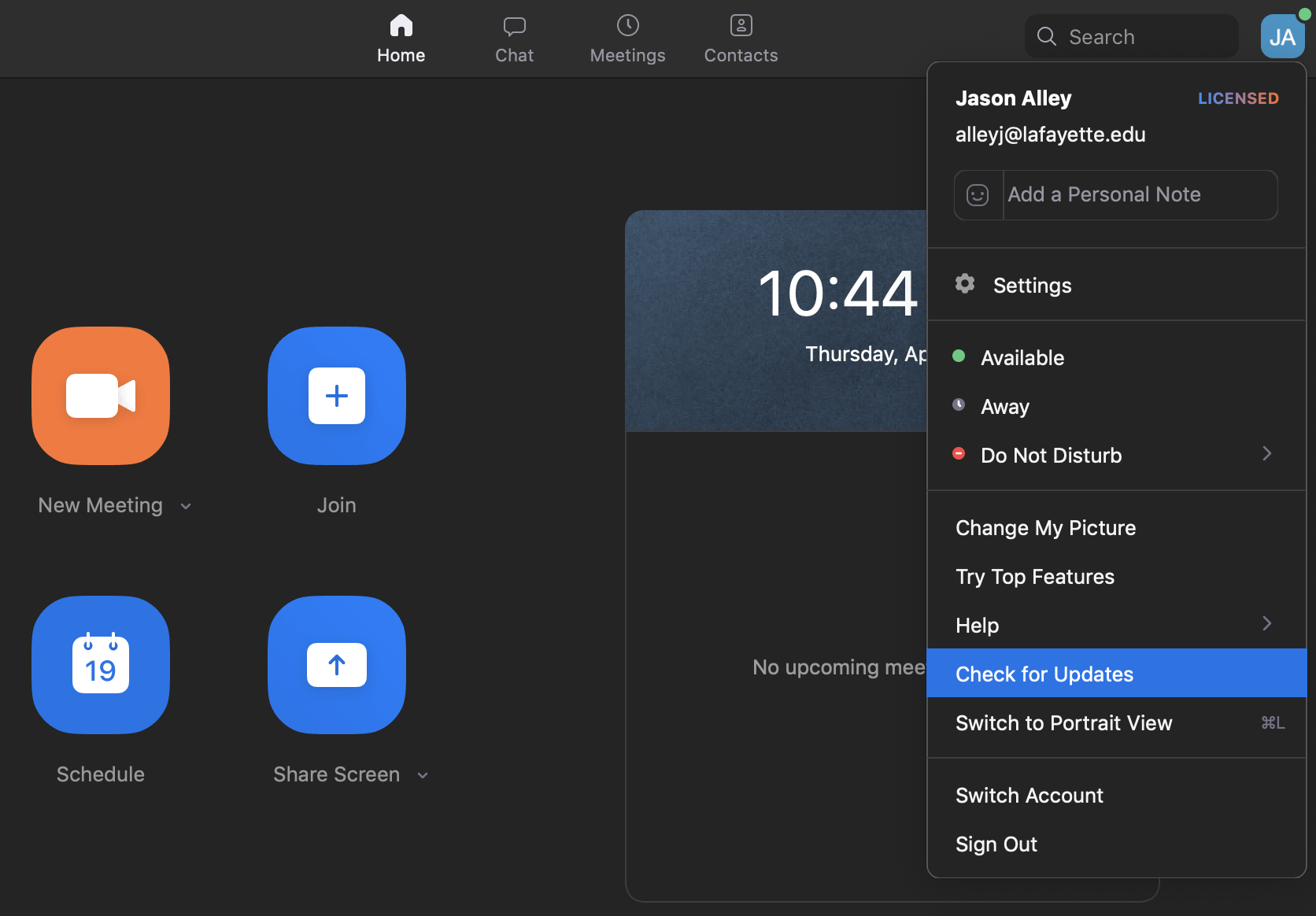Click the JA profile avatar
The width and height of the screenshot is (1316, 916).
1282,36
